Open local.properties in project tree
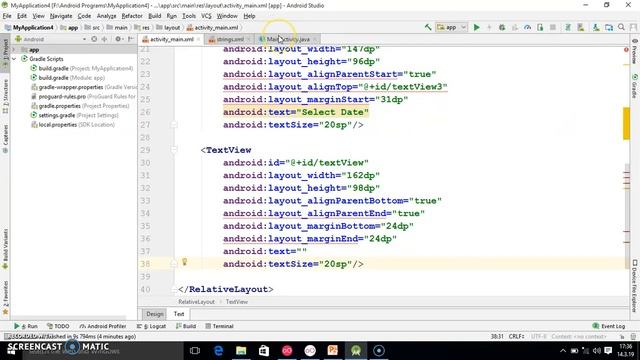The image size is (640, 360). (x=73, y=124)
